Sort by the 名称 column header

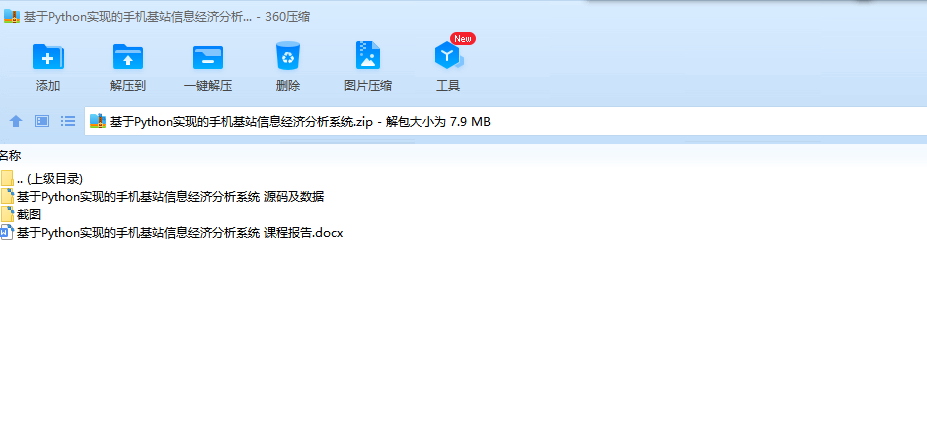tap(10, 156)
